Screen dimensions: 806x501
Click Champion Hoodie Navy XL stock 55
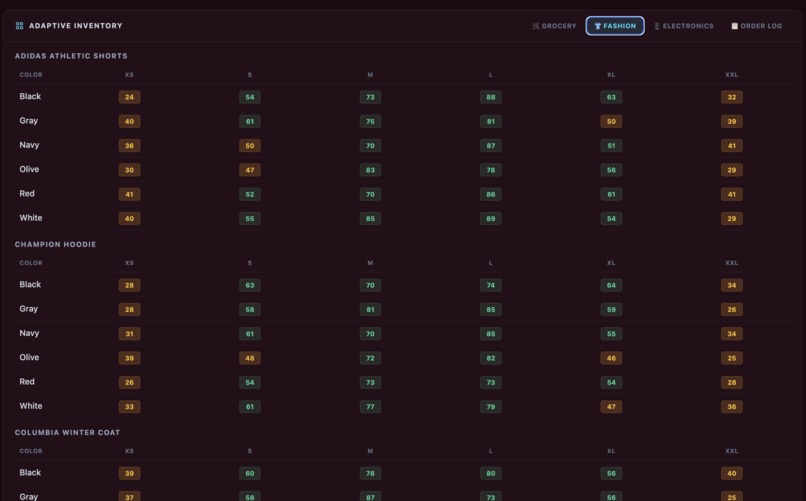tap(611, 333)
